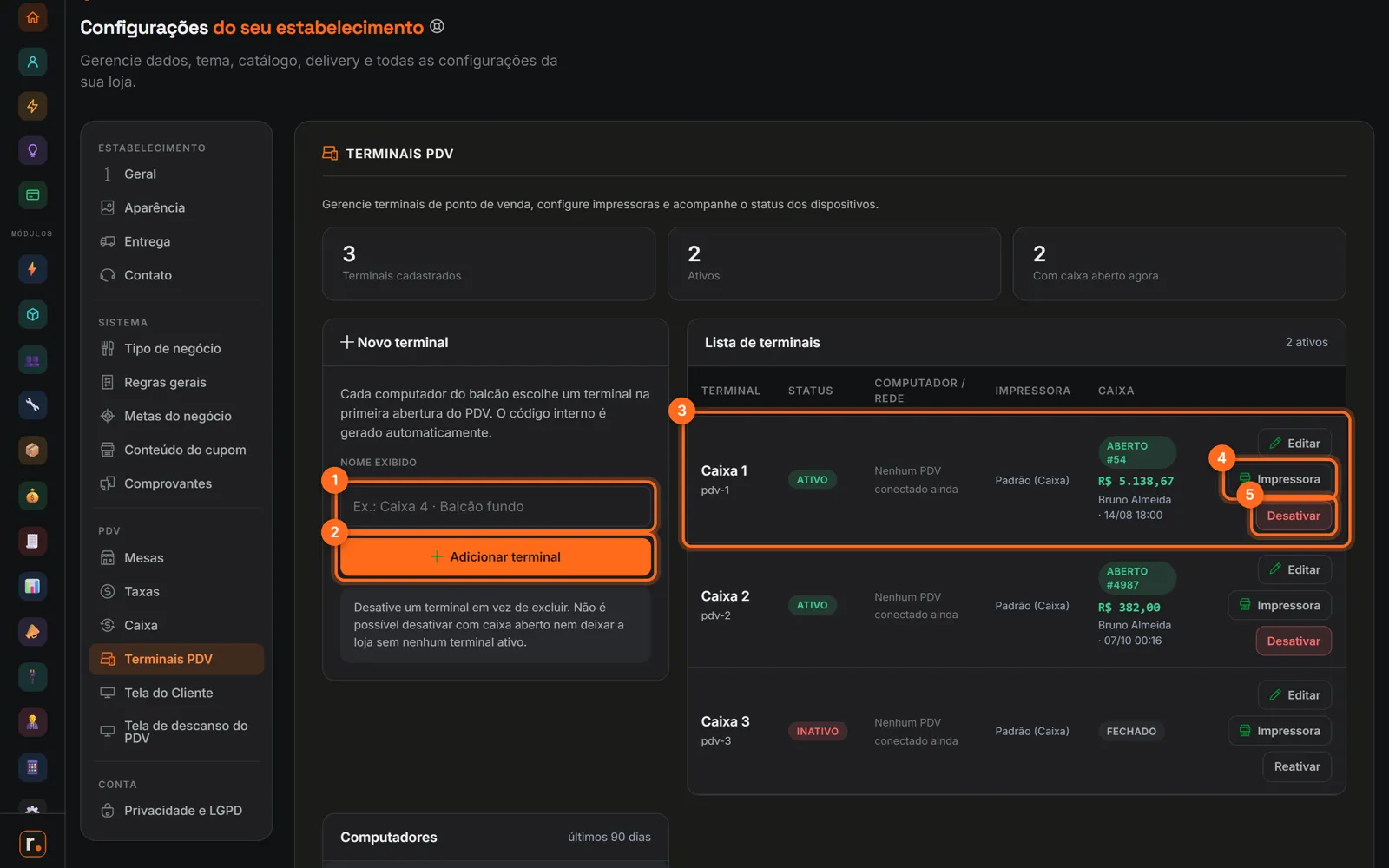Click the FECHADO badge for Caixa 3
Viewport: 1389px width, 868px height.
(1131, 732)
